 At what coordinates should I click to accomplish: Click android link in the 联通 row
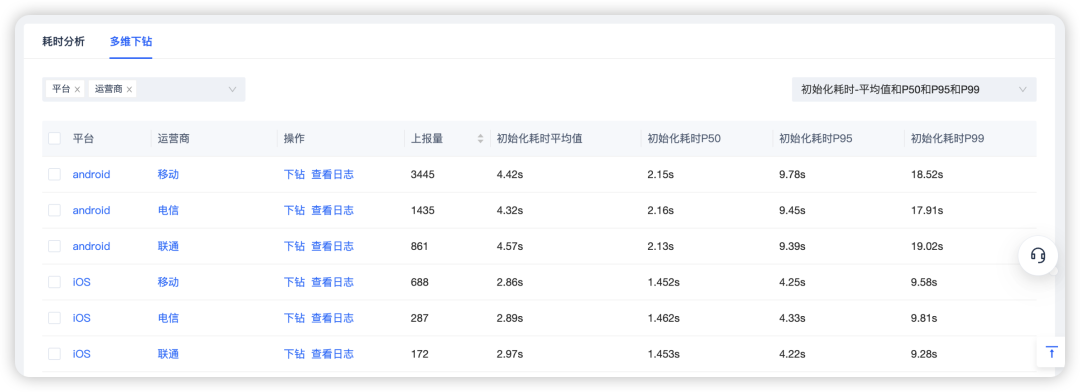coord(92,246)
